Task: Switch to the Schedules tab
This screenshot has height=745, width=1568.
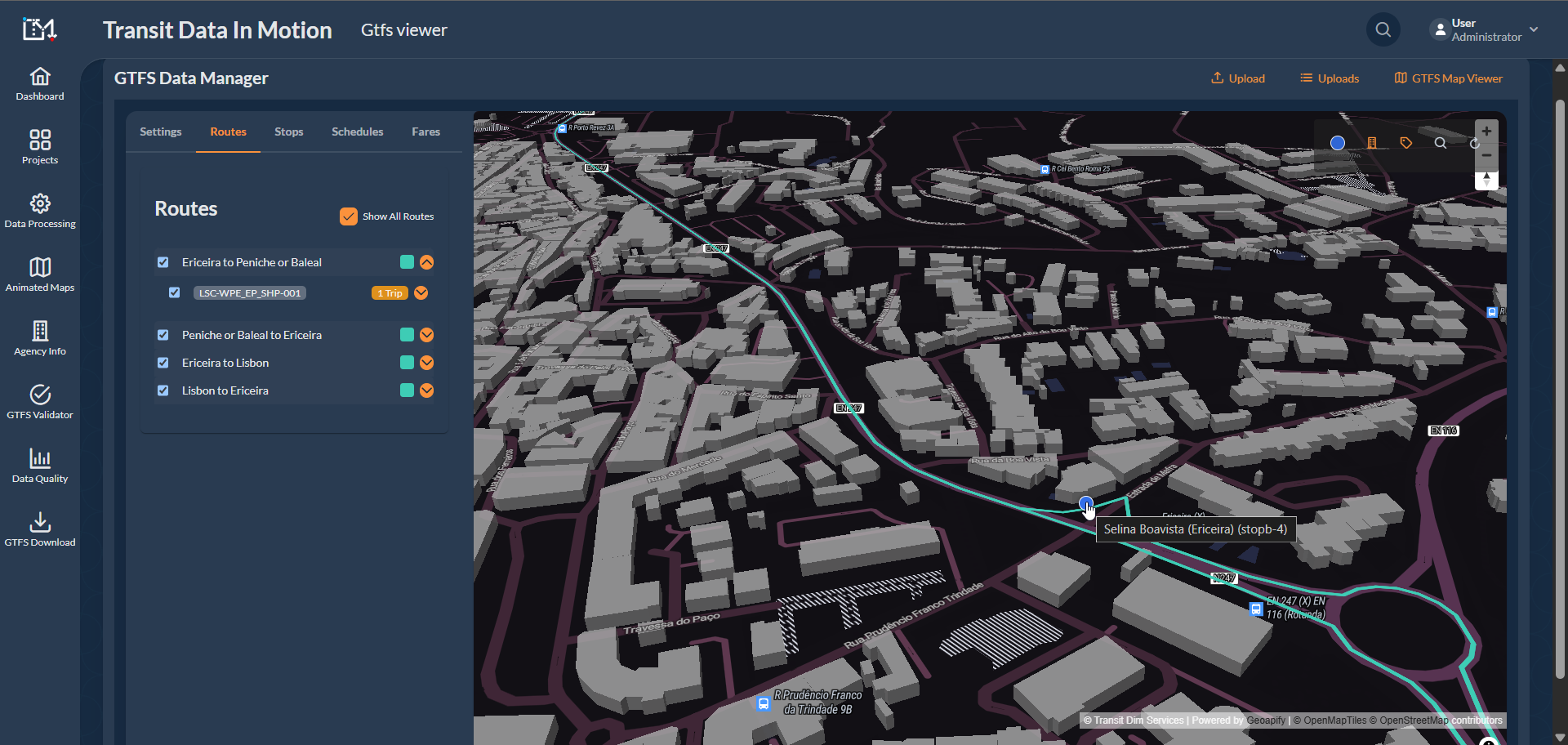Action: pyautogui.click(x=357, y=132)
